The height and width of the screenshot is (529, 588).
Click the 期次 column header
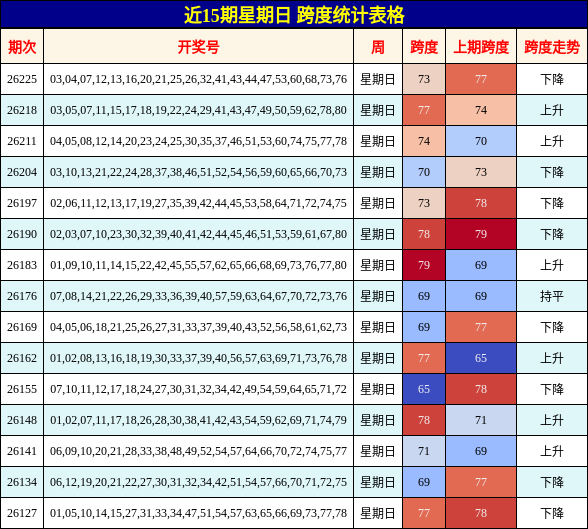tap(22, 47)
